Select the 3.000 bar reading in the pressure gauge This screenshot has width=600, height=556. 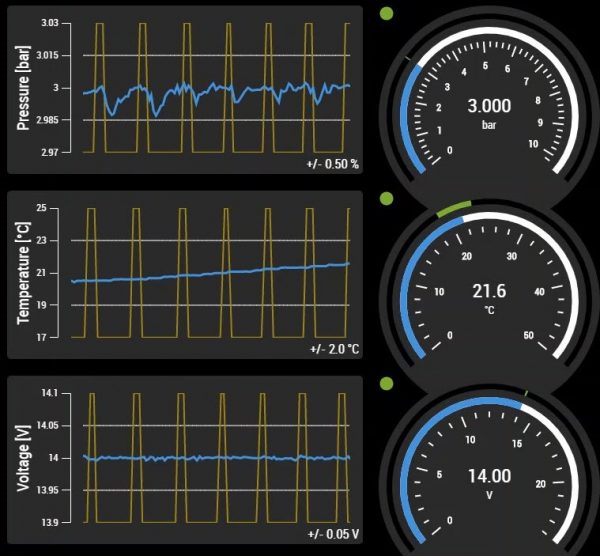point(489,106)
